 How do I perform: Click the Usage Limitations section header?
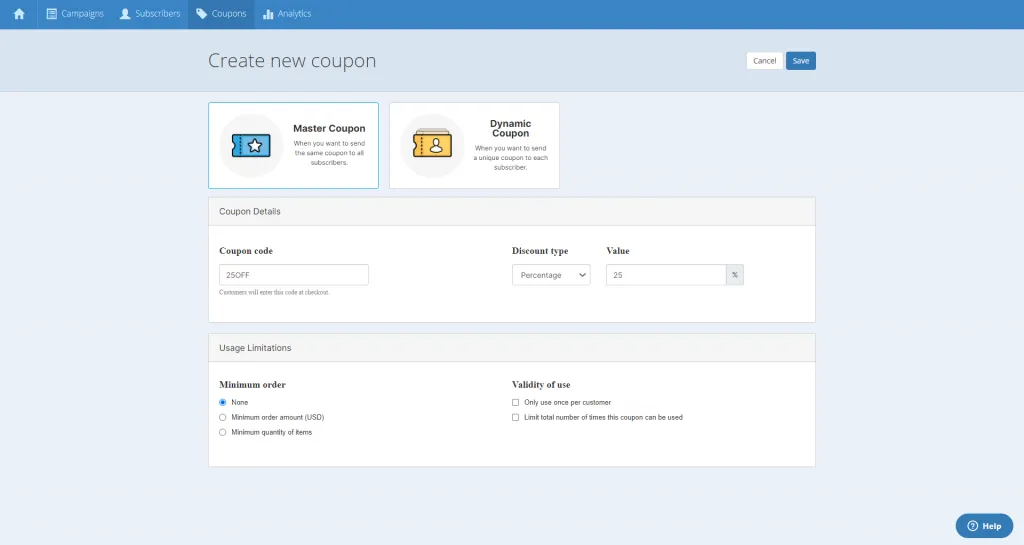pos(512,348)
